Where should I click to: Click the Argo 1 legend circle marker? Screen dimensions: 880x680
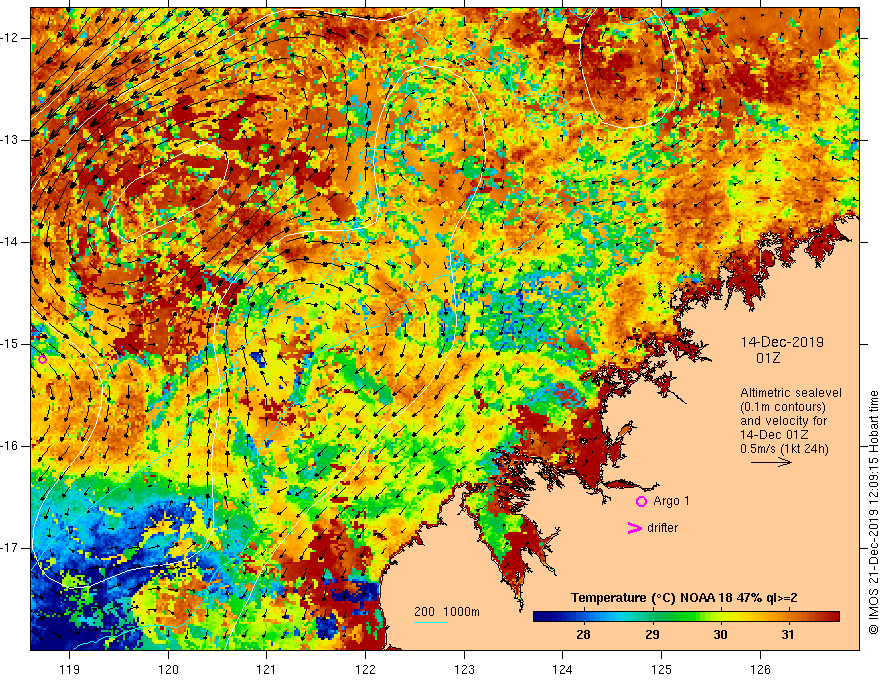click(x=641, y=501)
